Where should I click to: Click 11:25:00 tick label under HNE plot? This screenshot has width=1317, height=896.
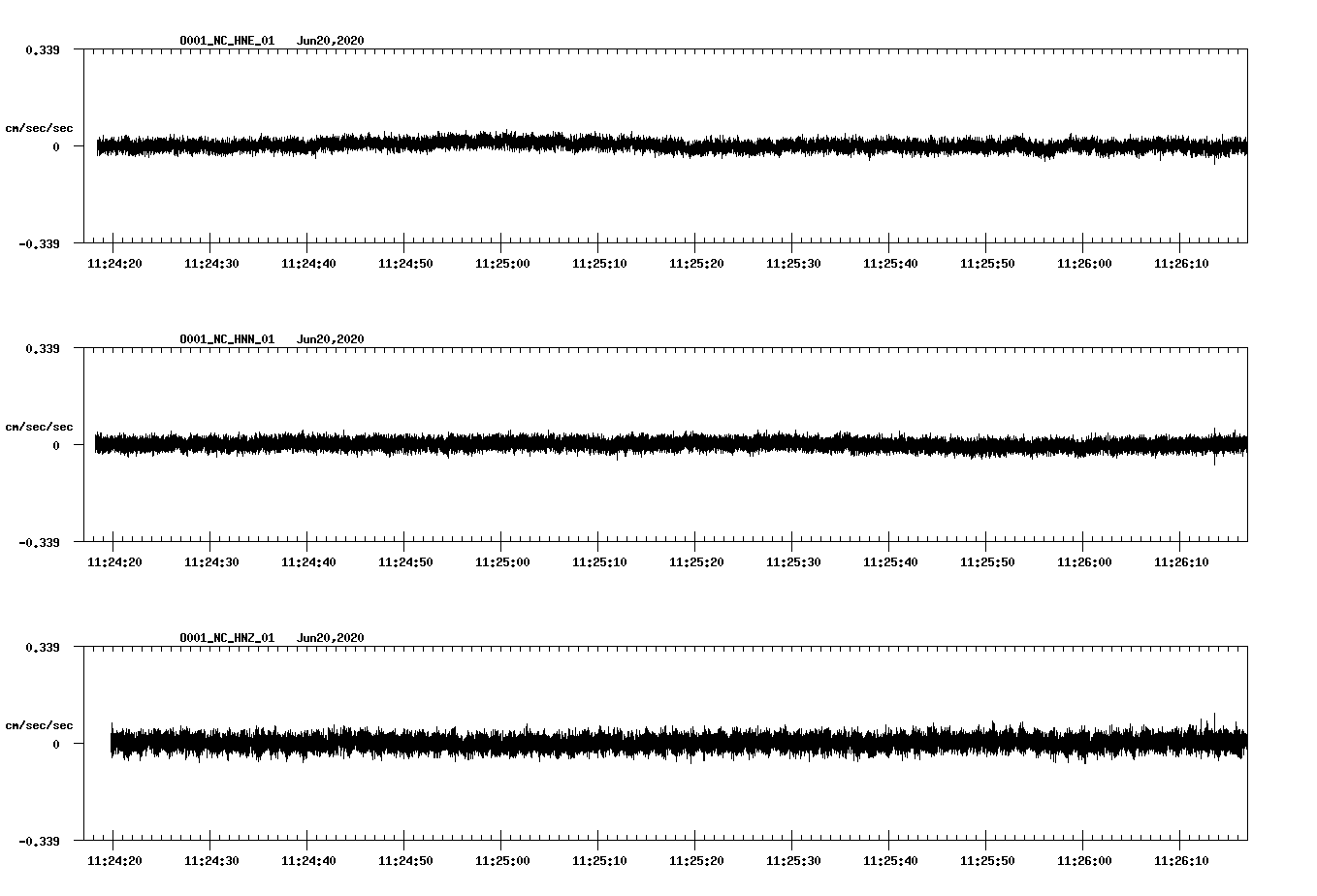pos(502,264)
